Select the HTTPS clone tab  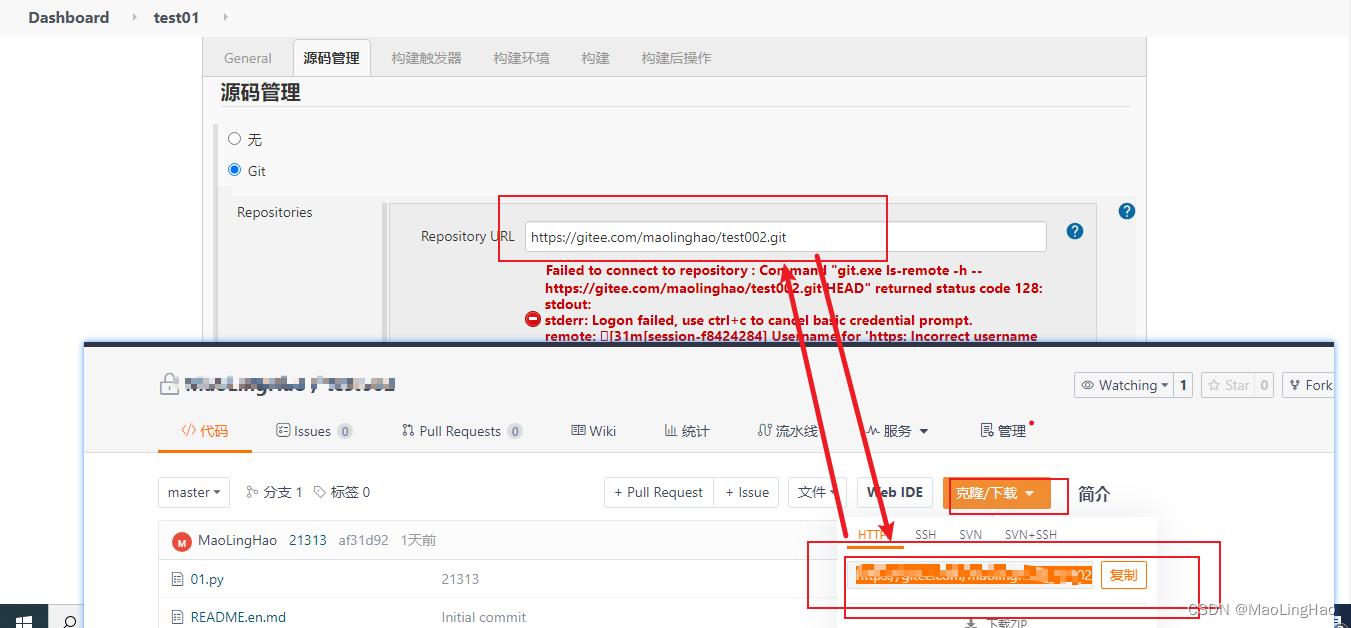875,535
